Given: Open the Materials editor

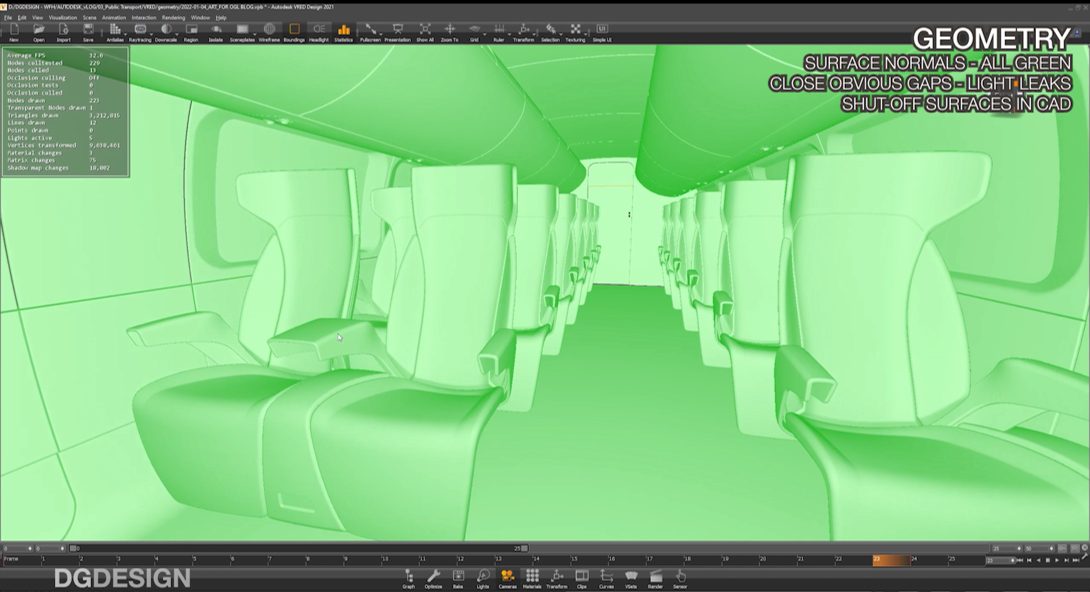Looking at the screenshot, I should [532, 577].
